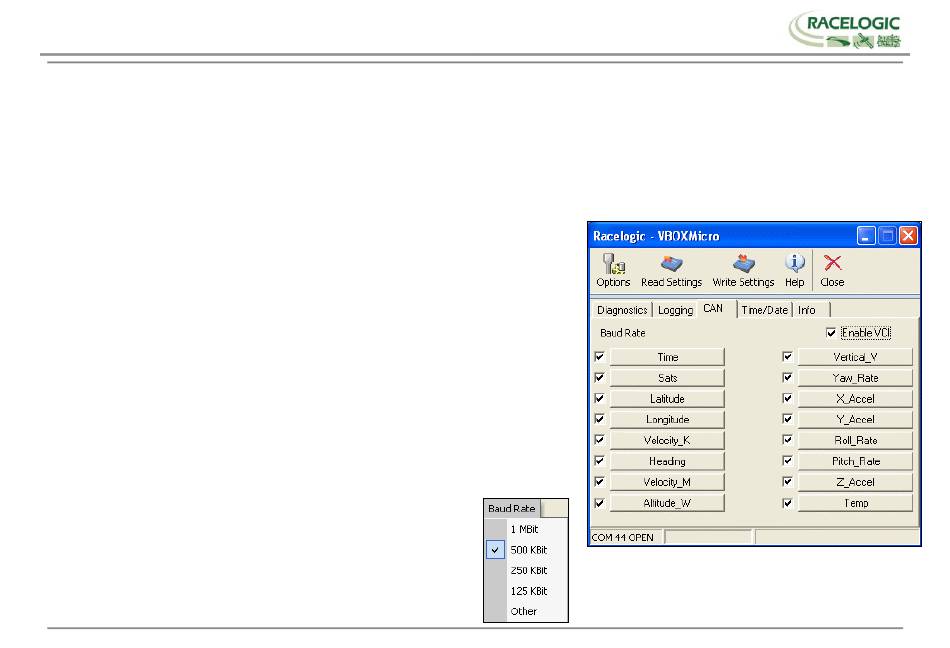
Task: Toggle the Velocity_M checkbox
Action: pos(599,481)
